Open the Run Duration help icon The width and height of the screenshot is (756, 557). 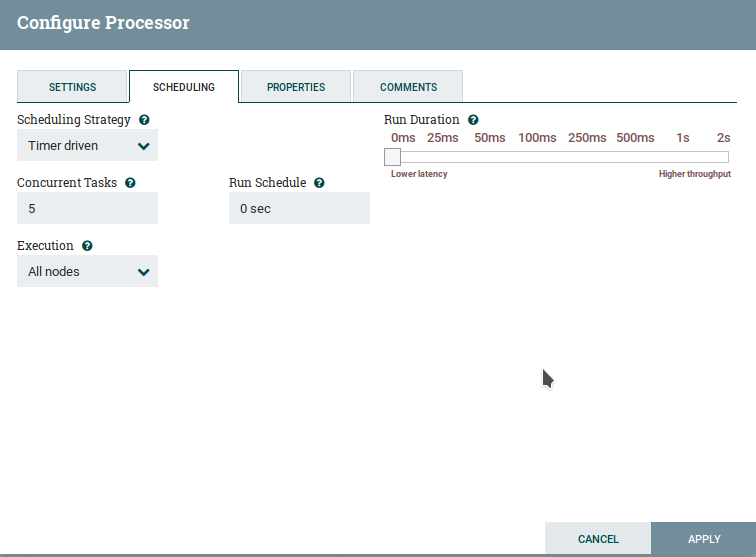(x=473, y=120)
